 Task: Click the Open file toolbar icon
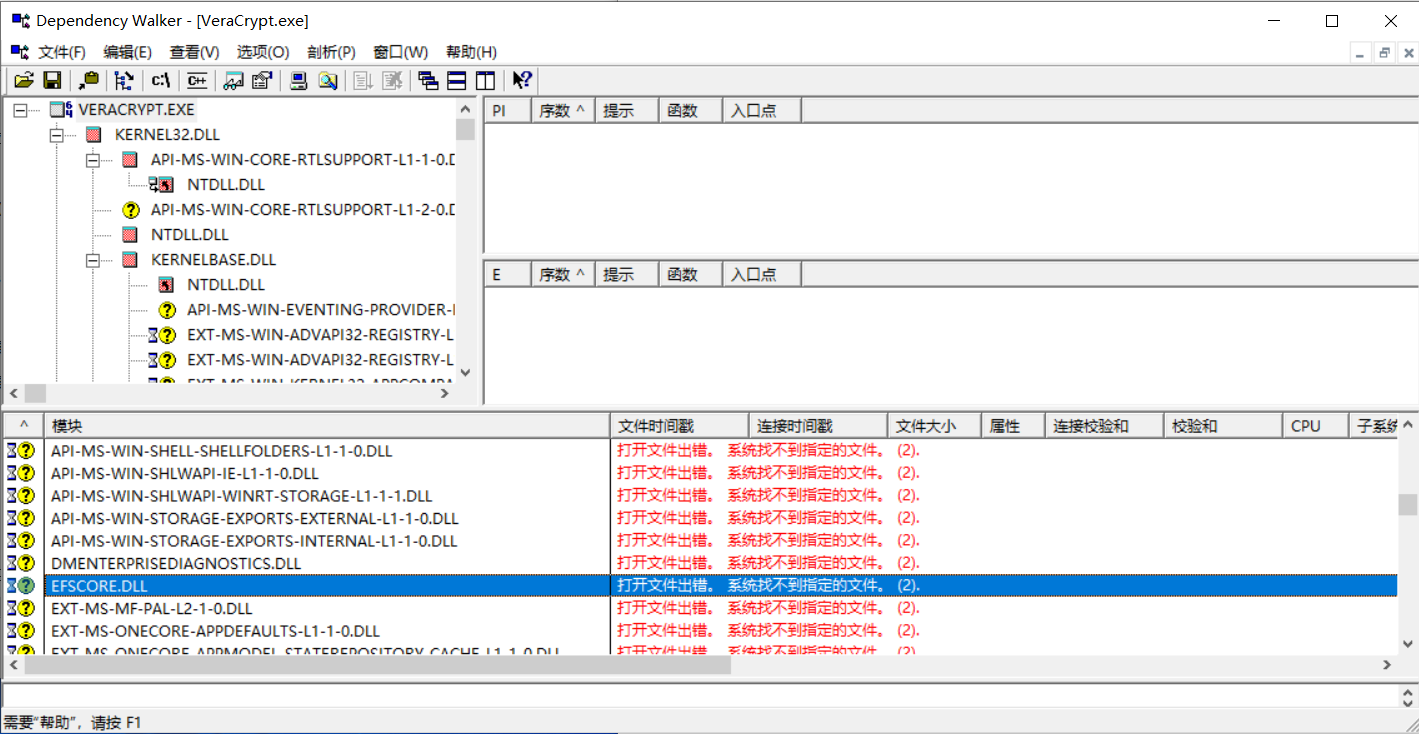tap(24, 81)
